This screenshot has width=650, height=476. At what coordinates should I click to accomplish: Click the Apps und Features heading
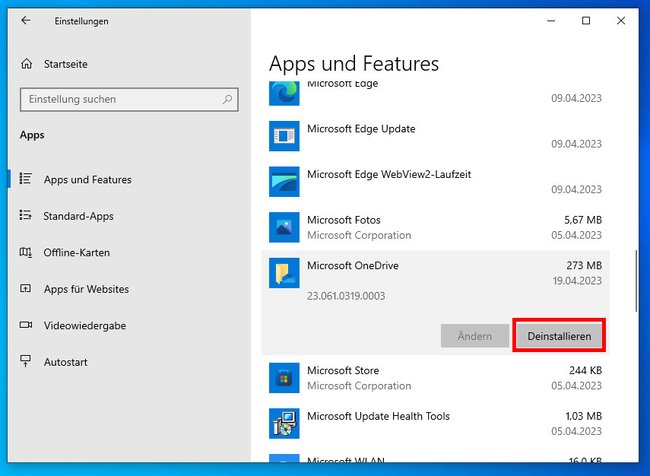tap(354, 64)
